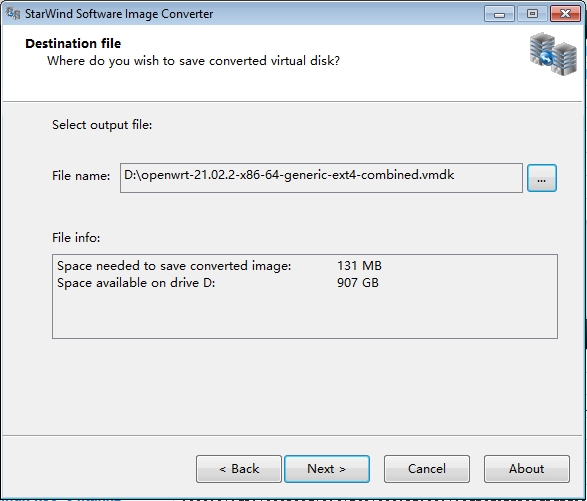This screenshot has width=587, height=501.
Task: Focus the File name input field
Action: coord(321,178)
